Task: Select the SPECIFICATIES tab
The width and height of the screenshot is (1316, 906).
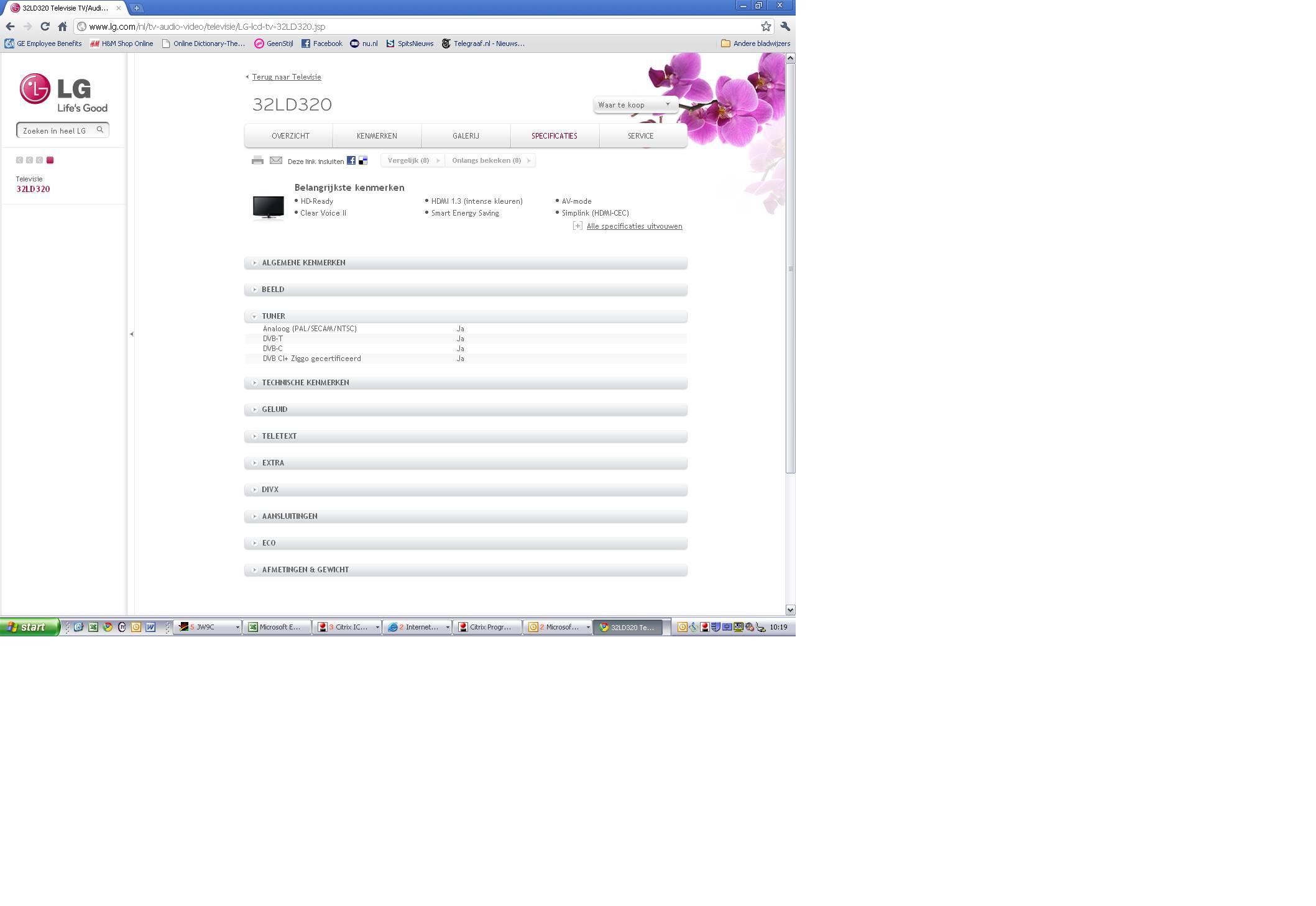Action: coord(554,135)
